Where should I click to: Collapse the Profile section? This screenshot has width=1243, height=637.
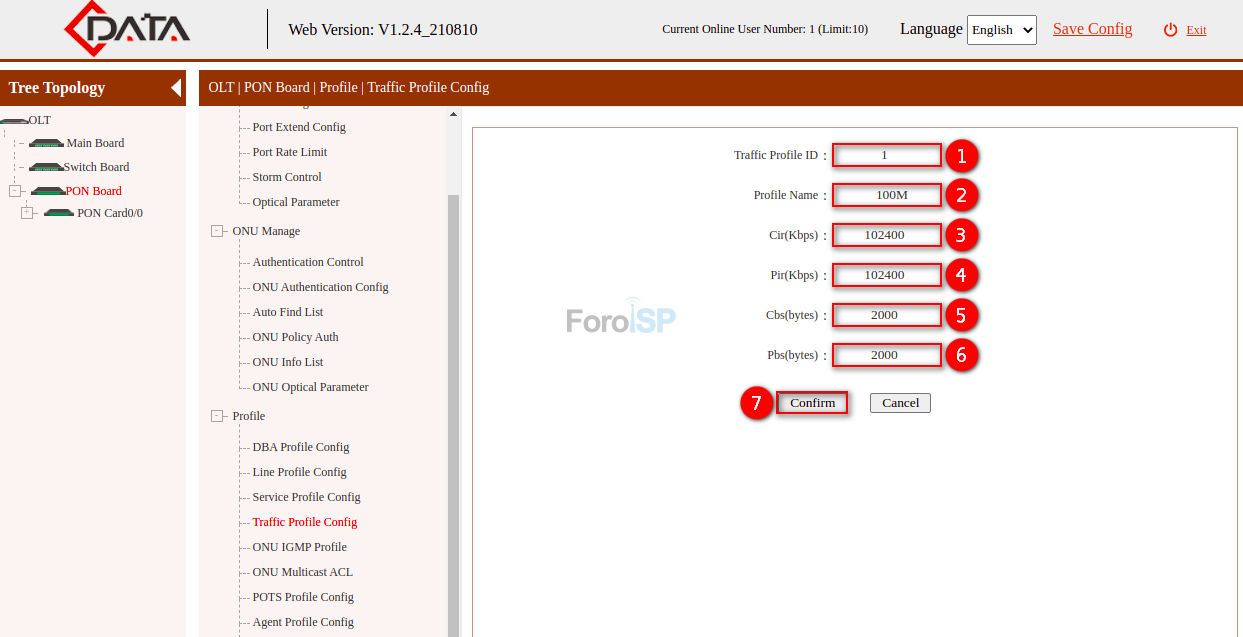click(217, 416)
